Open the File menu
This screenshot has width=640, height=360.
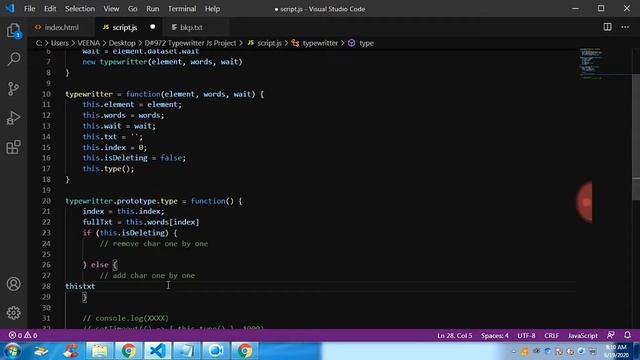tap(29, 9)
